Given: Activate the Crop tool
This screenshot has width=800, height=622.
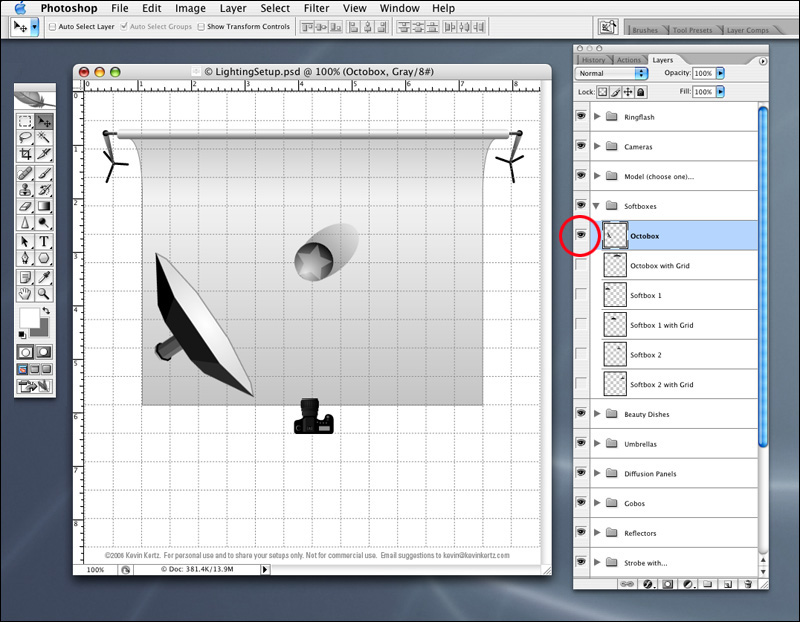Looking at the screenshot, I should [25, 154].
